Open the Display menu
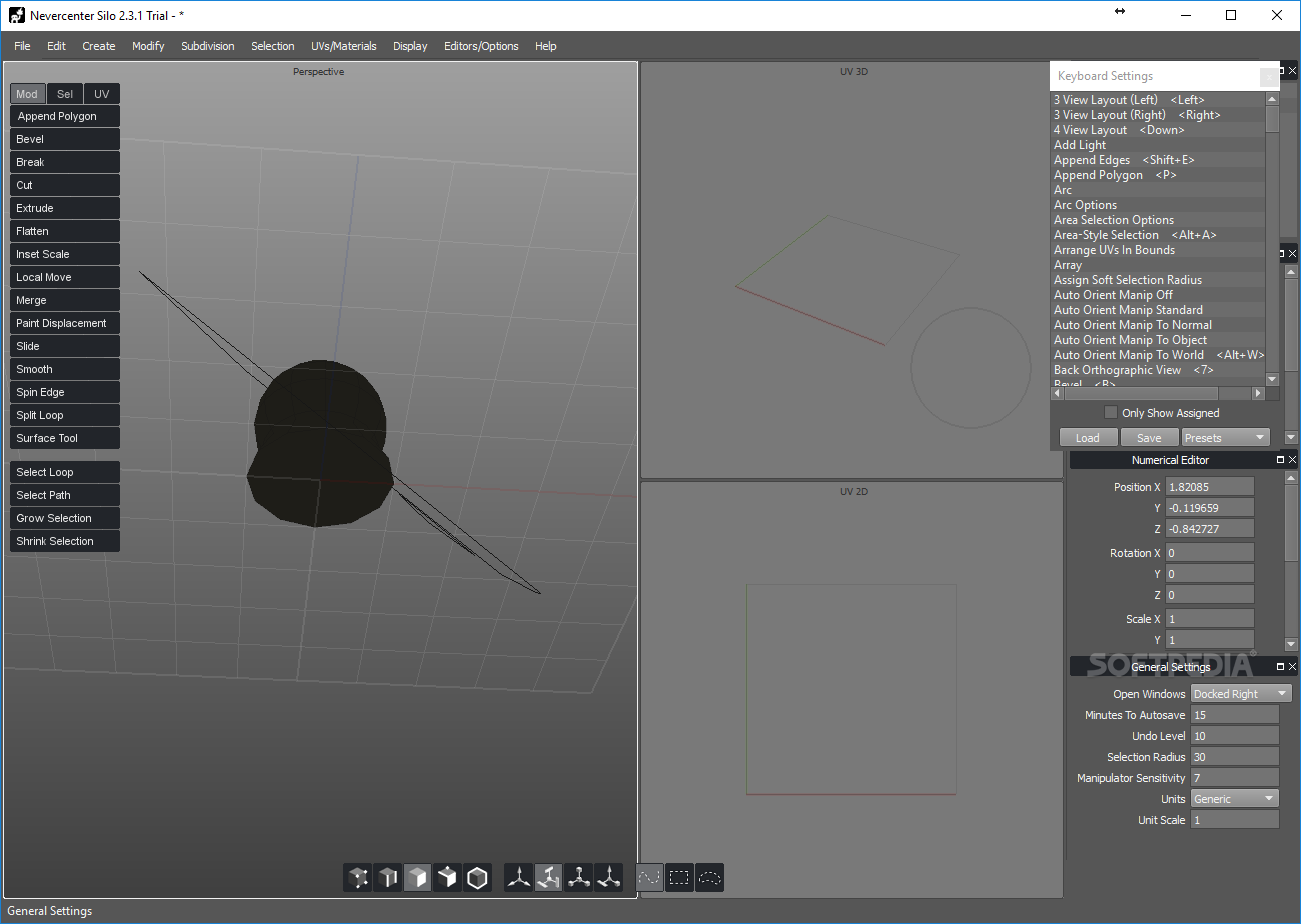The width and height of the screenshot is (1301, 924). pyautogui.click(x=410, y=46)
